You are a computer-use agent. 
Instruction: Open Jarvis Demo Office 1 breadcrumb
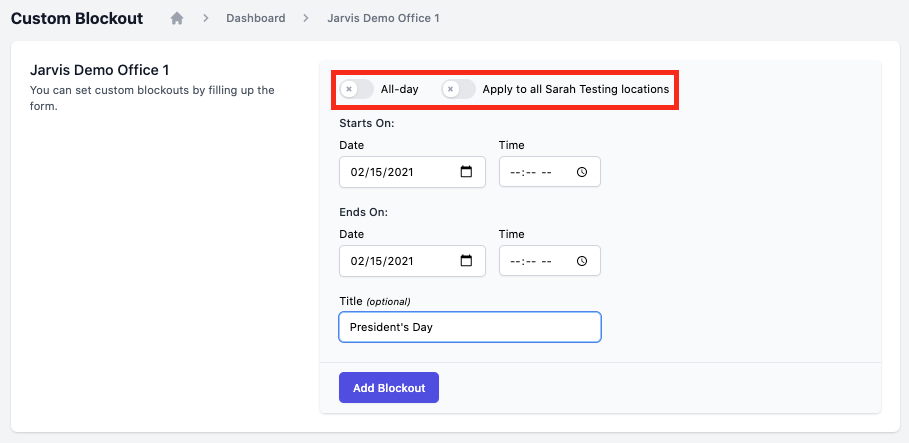(x=383, y=18)
